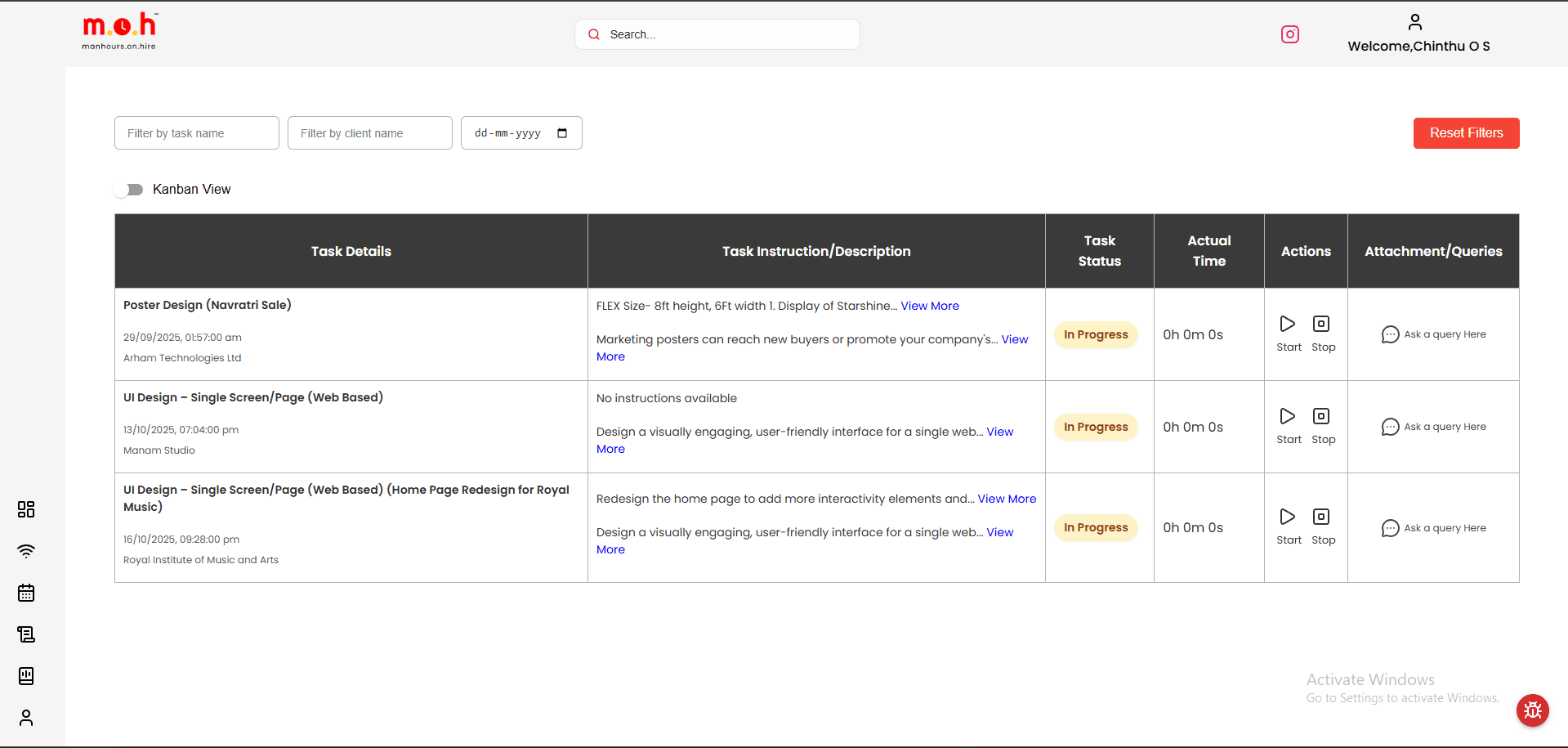1568x748 pixels.
Task: Open the profile icon in sidebar
Action: pyautogui.click(x=26, y=718)
